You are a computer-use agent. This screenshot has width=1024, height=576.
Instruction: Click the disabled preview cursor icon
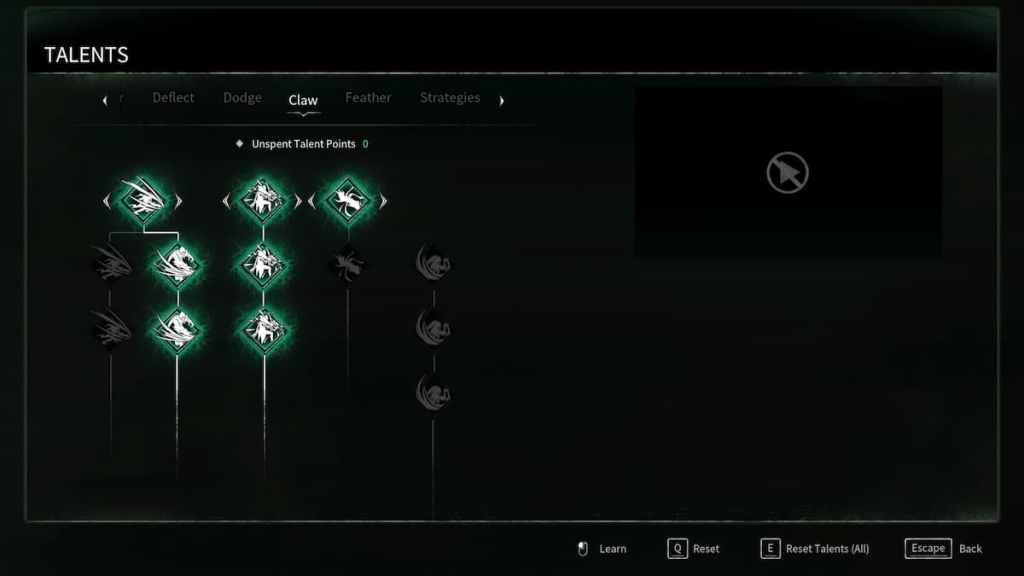[x=788, y=172]
